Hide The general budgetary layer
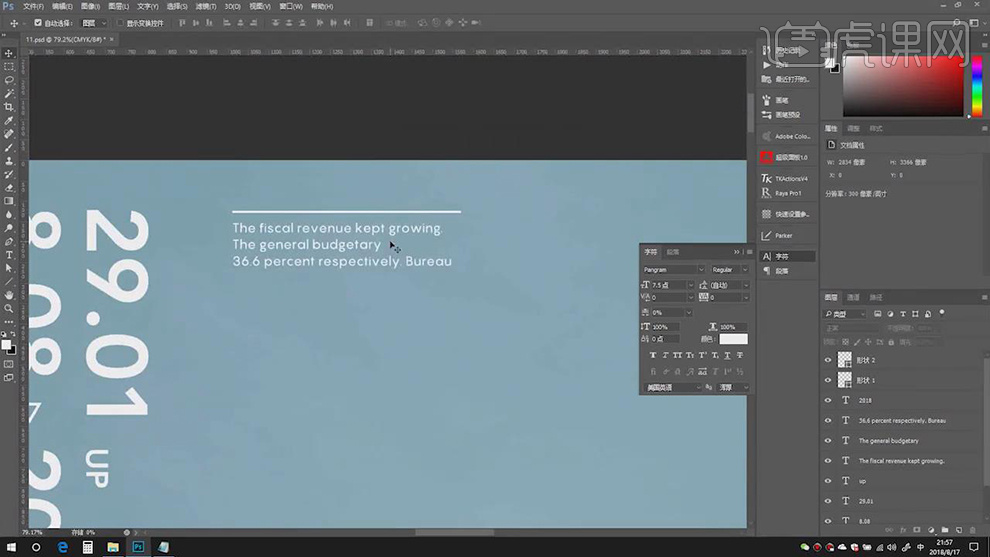Image resolution: width=990 pixels, height=557 pixels. [828, 441]
